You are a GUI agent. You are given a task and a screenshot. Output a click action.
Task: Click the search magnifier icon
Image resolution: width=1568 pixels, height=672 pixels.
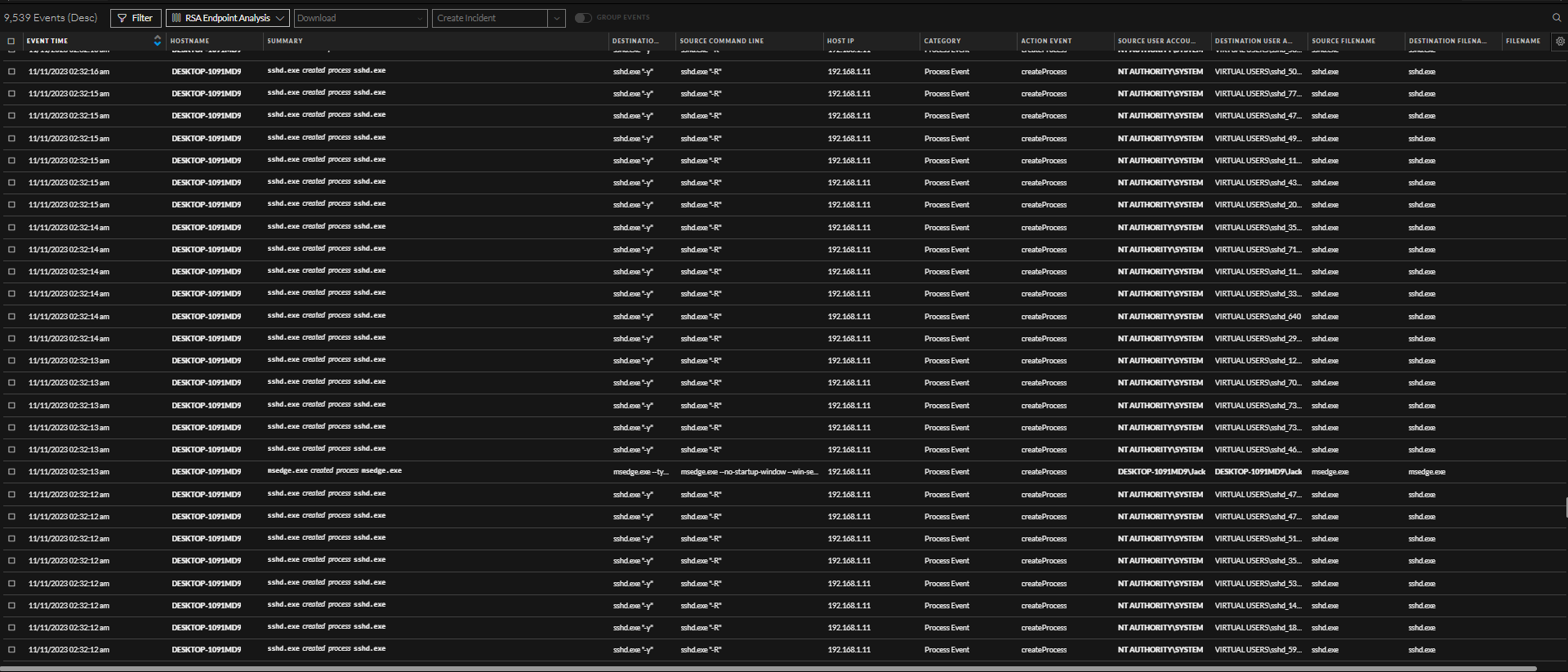[x=1557, y=17]
